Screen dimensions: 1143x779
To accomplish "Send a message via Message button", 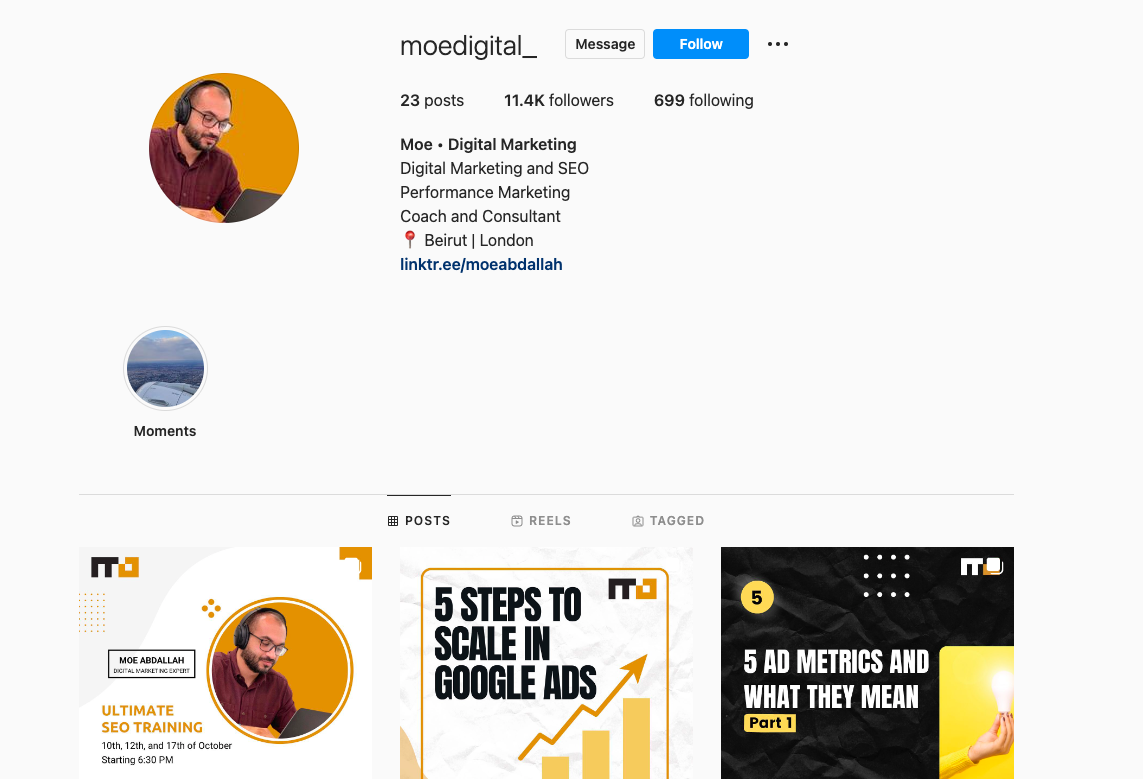I will click(605, 44).
